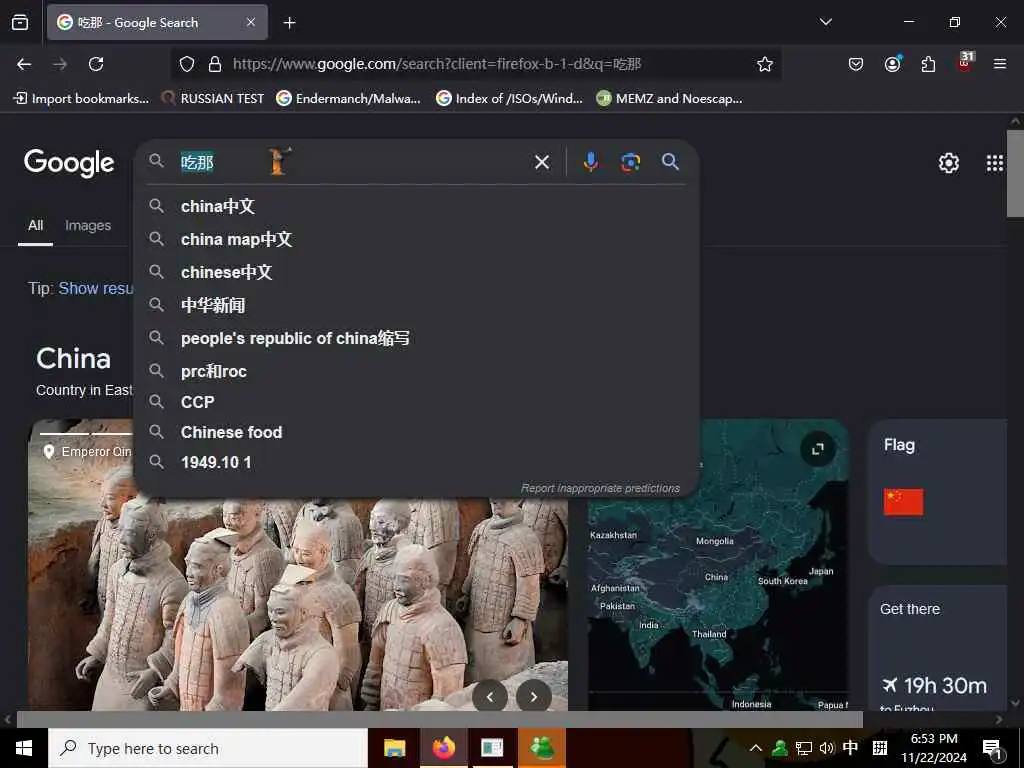Open a new tab with plus button

coord(289,23)
